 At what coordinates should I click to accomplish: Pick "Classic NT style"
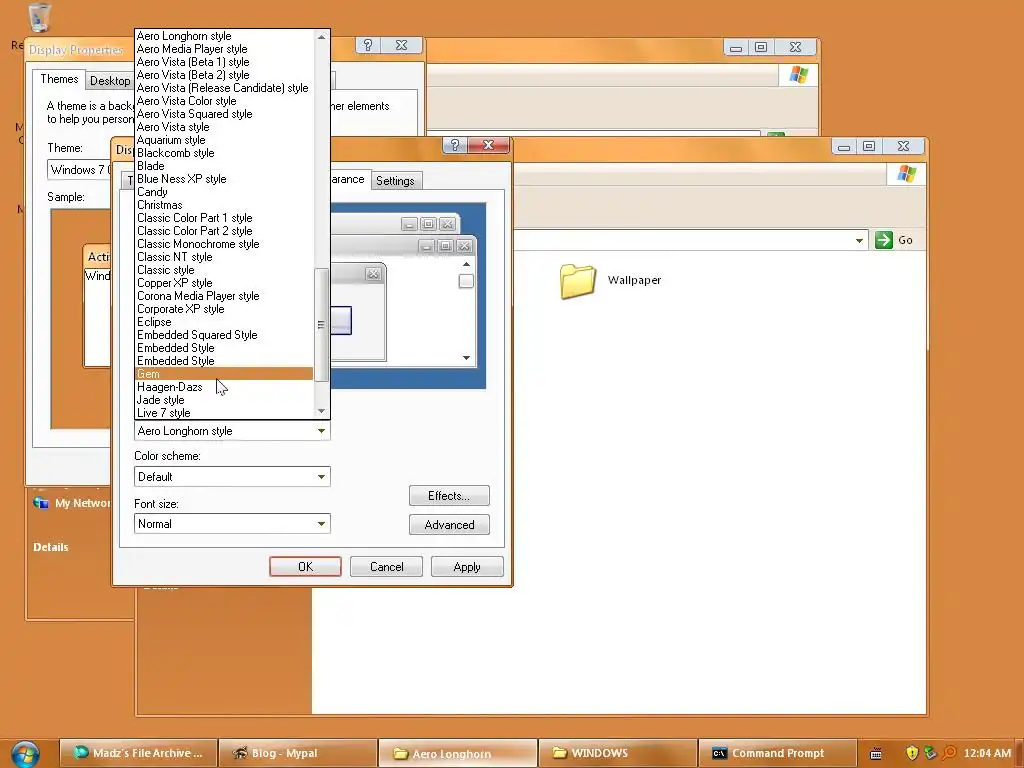(x=223, y=257)
